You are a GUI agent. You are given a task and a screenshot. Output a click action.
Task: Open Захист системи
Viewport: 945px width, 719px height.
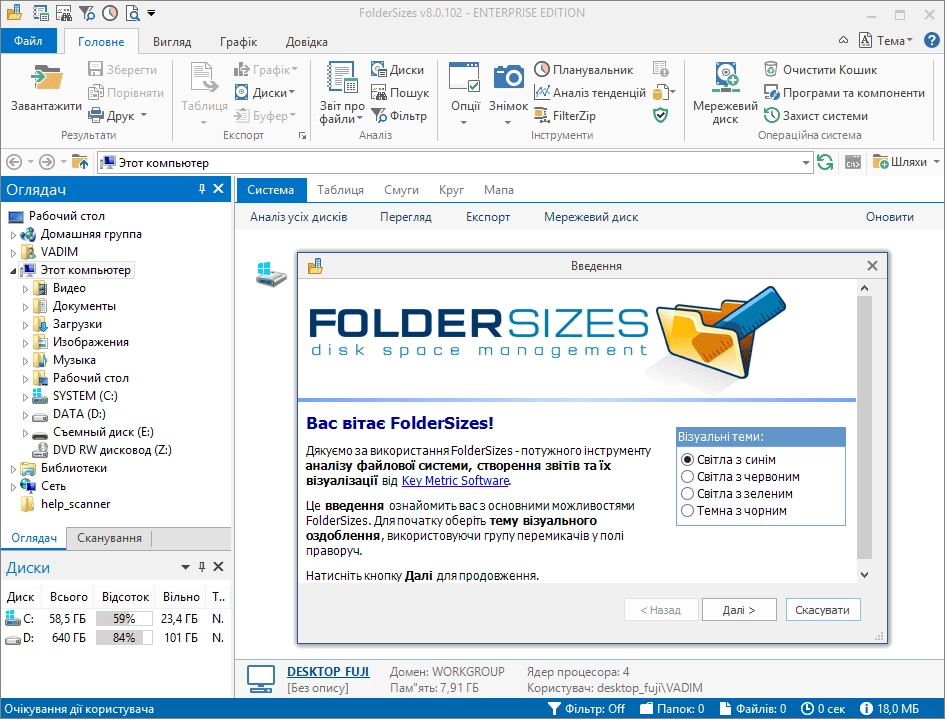coord(815,116)
